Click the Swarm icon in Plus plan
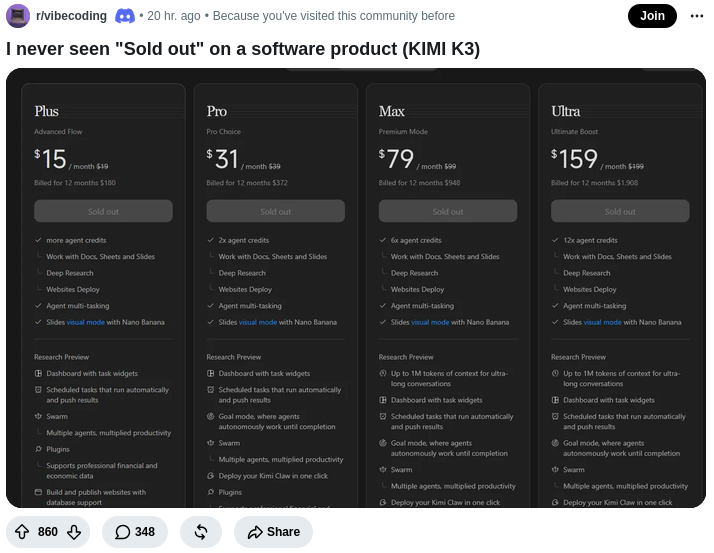Screen dimensions: 714x553 click(x=38, y=416)
